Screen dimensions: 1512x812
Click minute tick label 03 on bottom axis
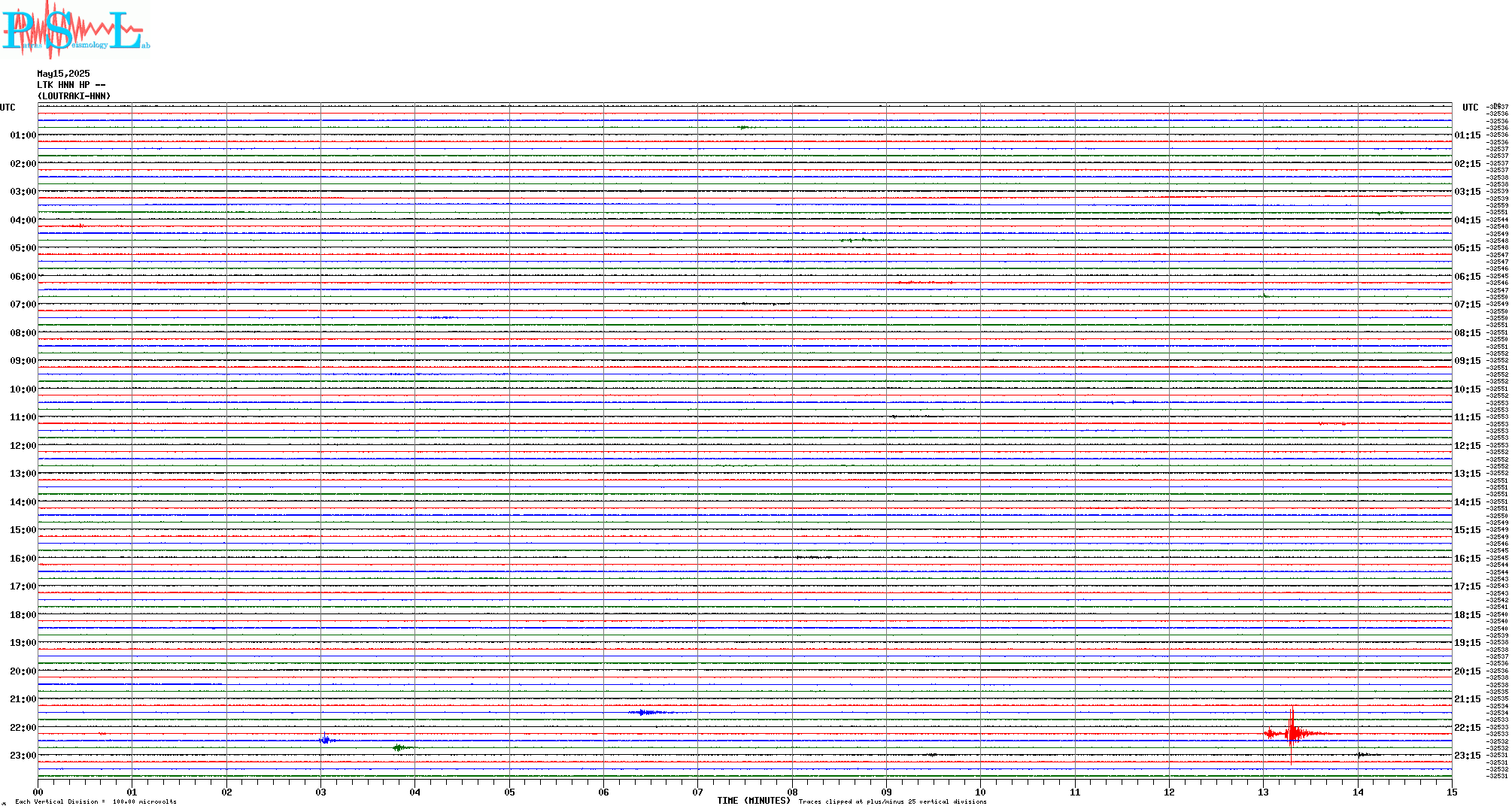tap(320, 792)
